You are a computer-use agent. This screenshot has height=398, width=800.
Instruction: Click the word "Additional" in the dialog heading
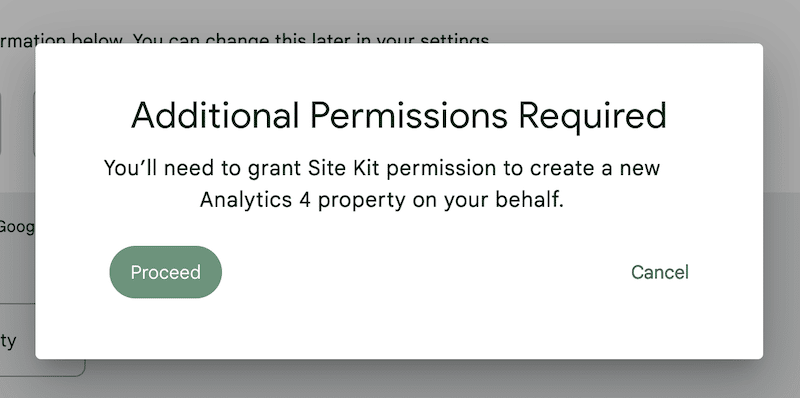(215, 115)
